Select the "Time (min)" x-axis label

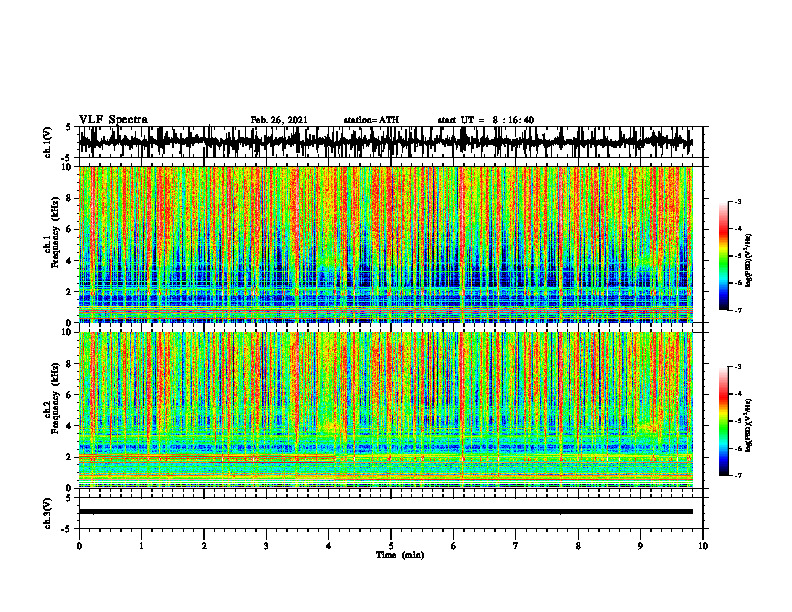click(400, 555)
